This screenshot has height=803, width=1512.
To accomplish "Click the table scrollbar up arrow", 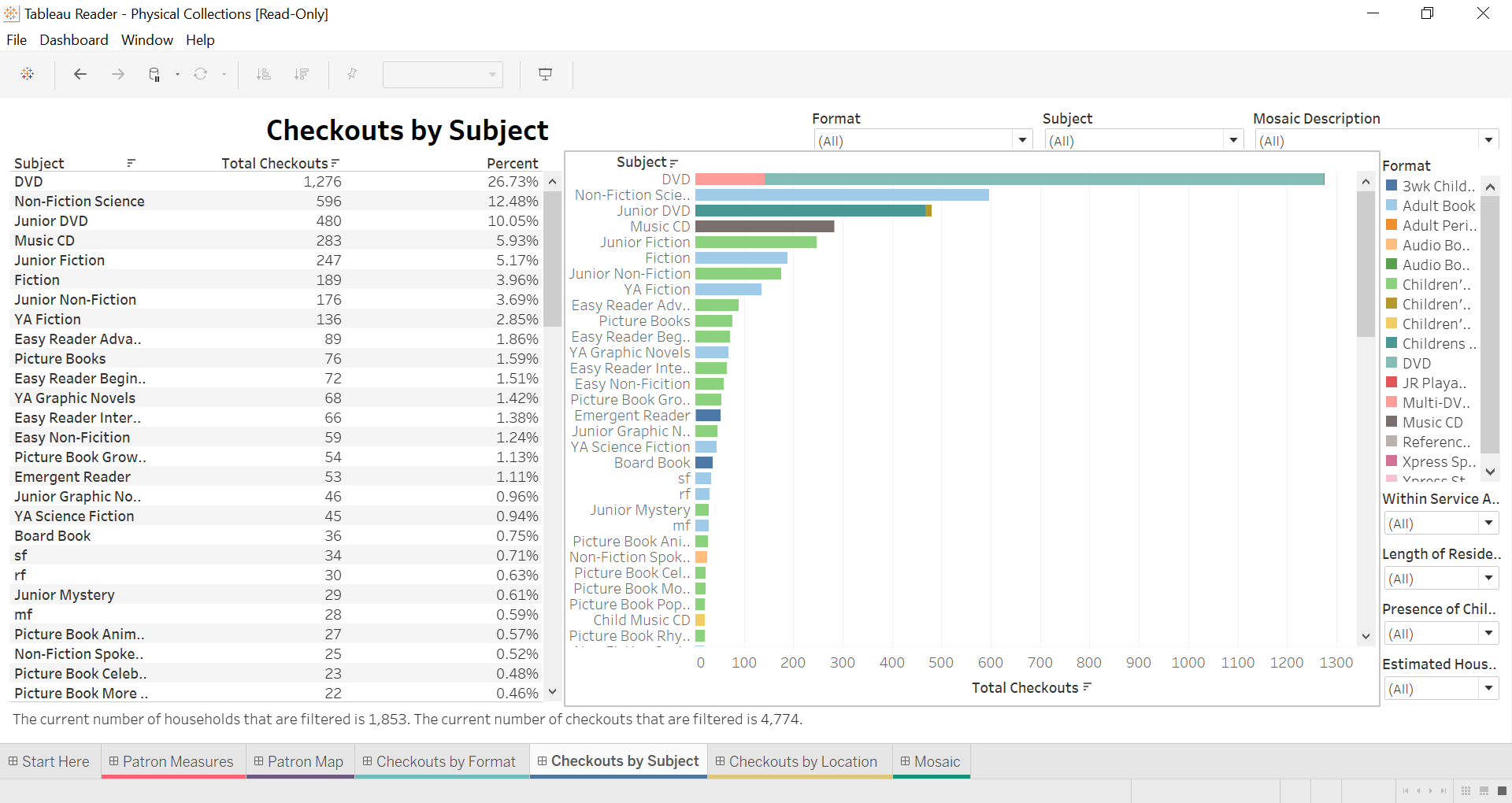I will [552, 182].
